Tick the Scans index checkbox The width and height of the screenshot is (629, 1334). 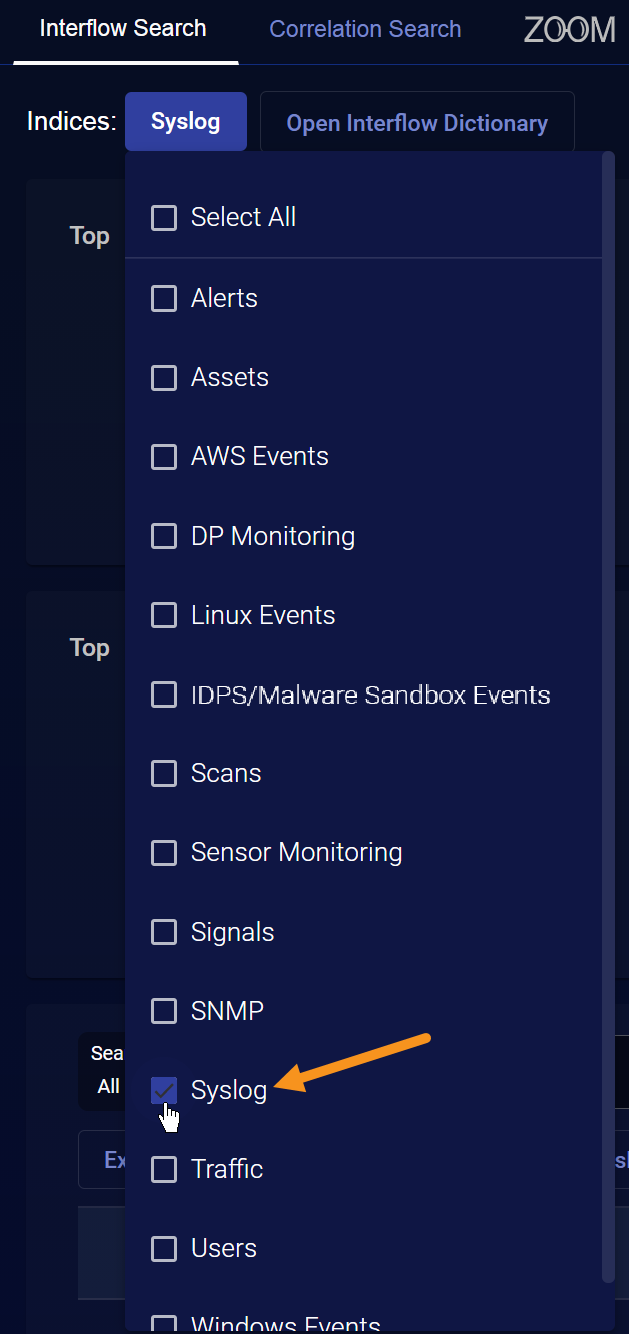(164, 773)
